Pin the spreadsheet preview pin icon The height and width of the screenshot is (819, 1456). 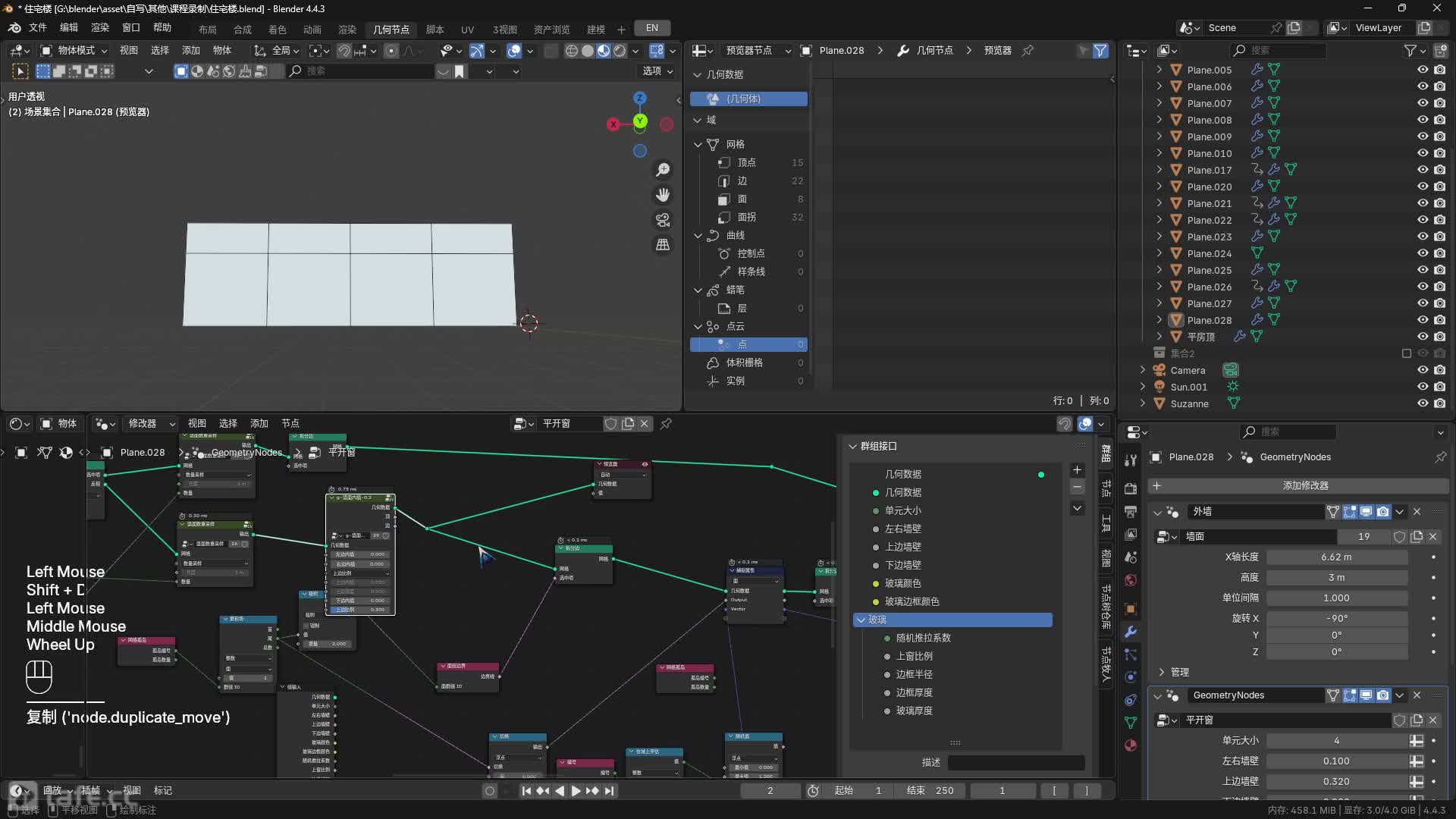(x=1028, y=51)
